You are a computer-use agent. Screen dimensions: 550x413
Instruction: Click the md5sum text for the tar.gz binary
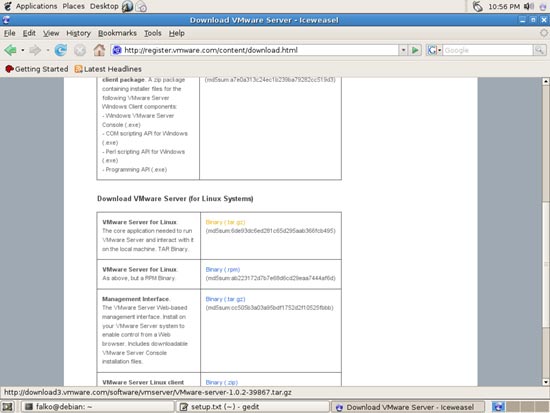click(x=270, y=231)
